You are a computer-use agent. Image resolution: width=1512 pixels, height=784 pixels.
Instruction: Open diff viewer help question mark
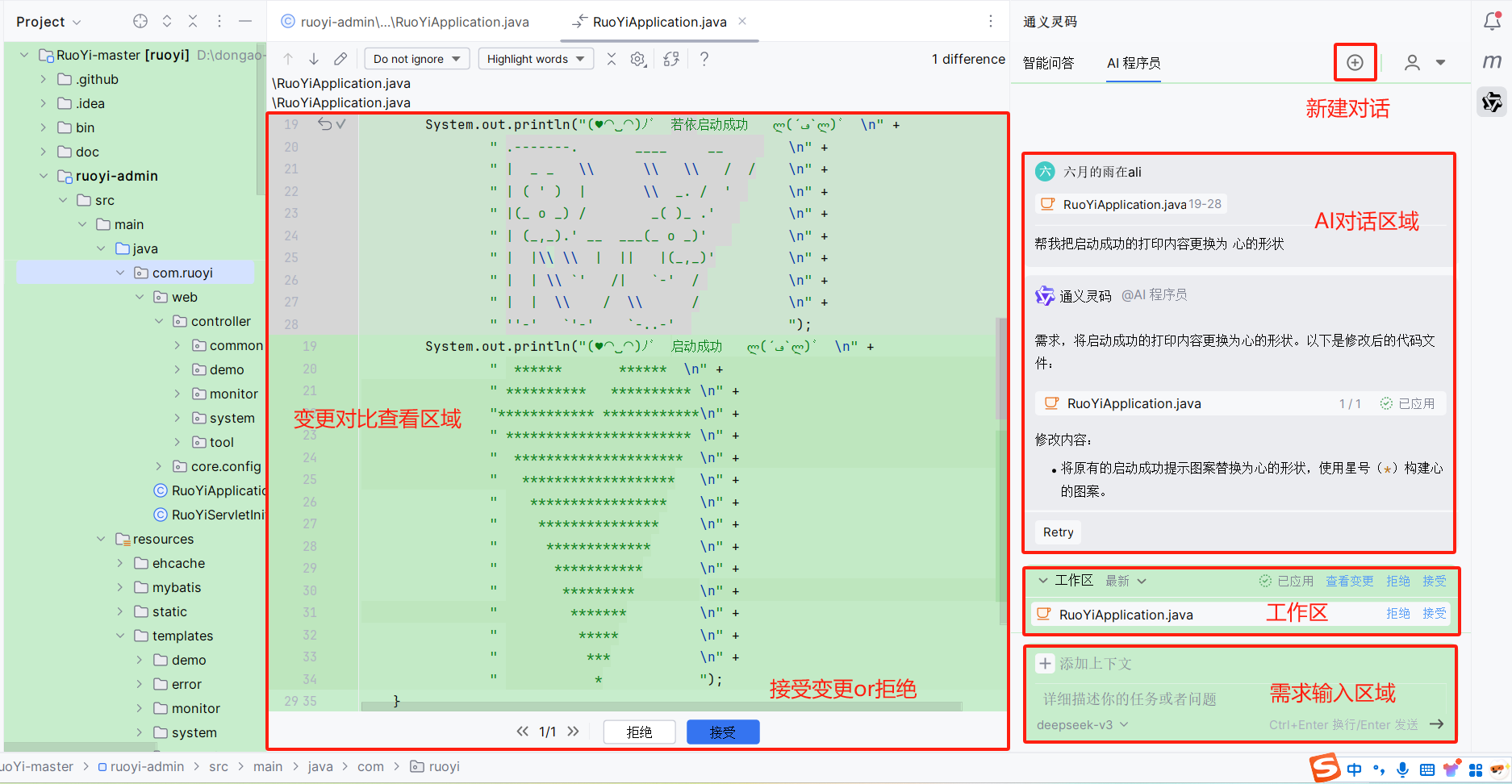(704, 59)
